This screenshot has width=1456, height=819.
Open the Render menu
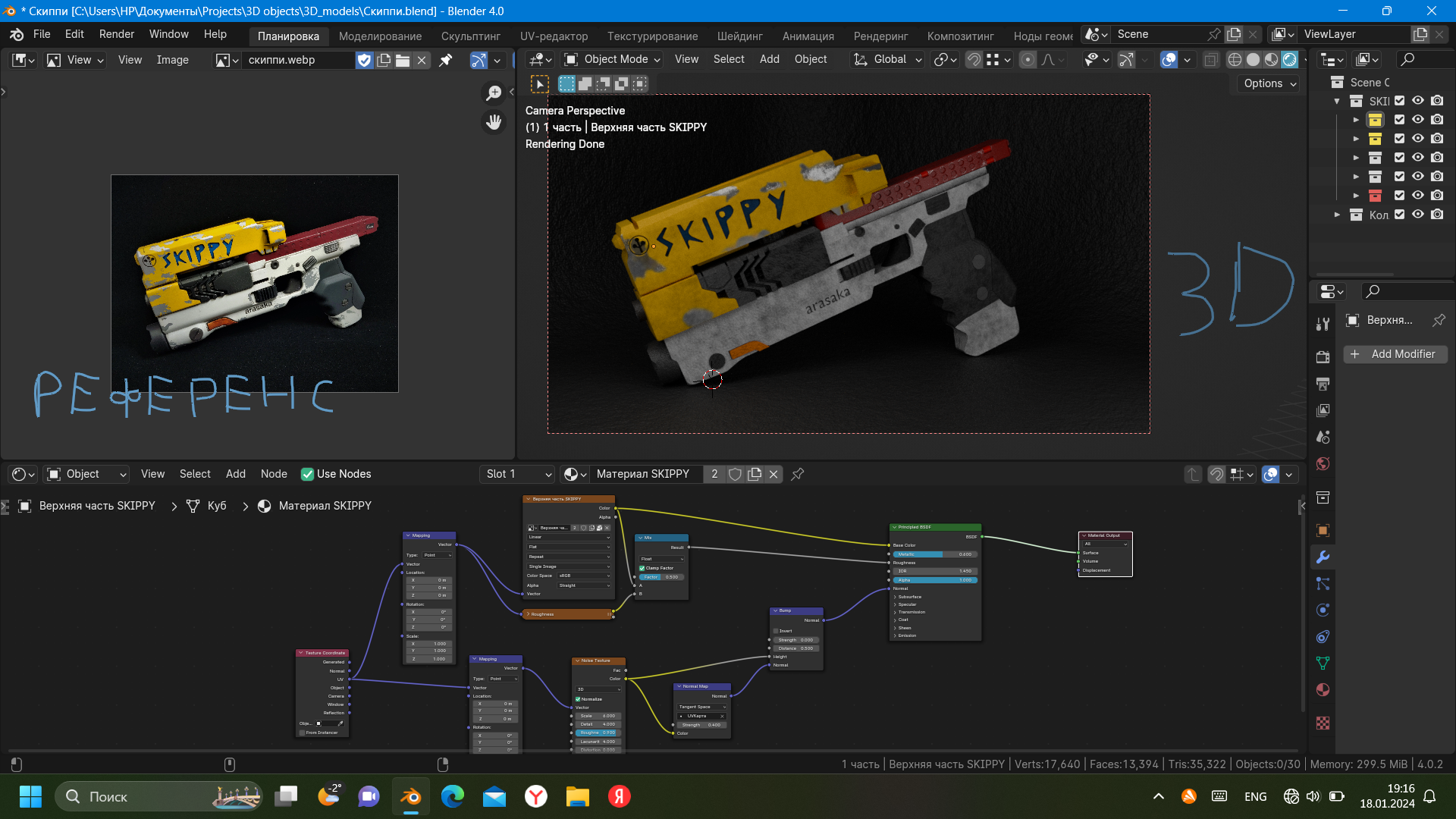point(117,34)
